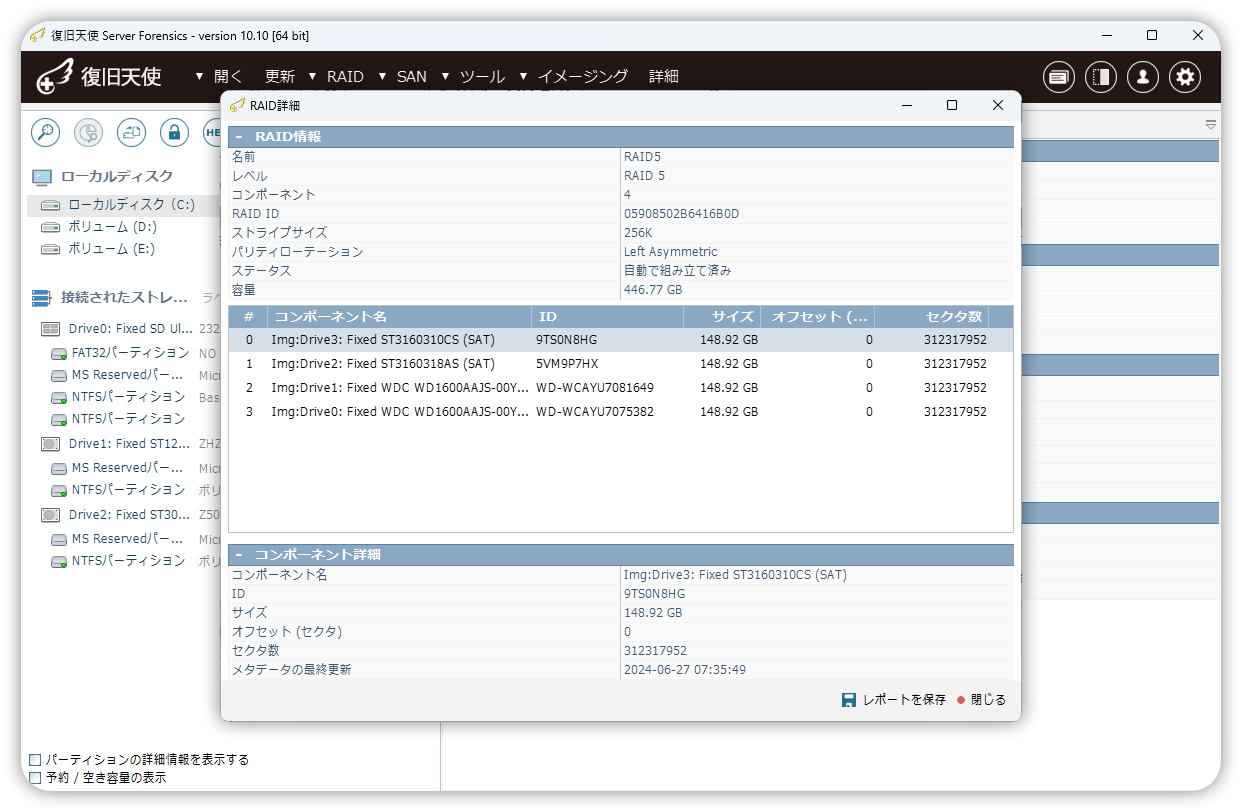Open the windows list icon in header
Screen dimensions: 1242x812
tap(1059, 77)
